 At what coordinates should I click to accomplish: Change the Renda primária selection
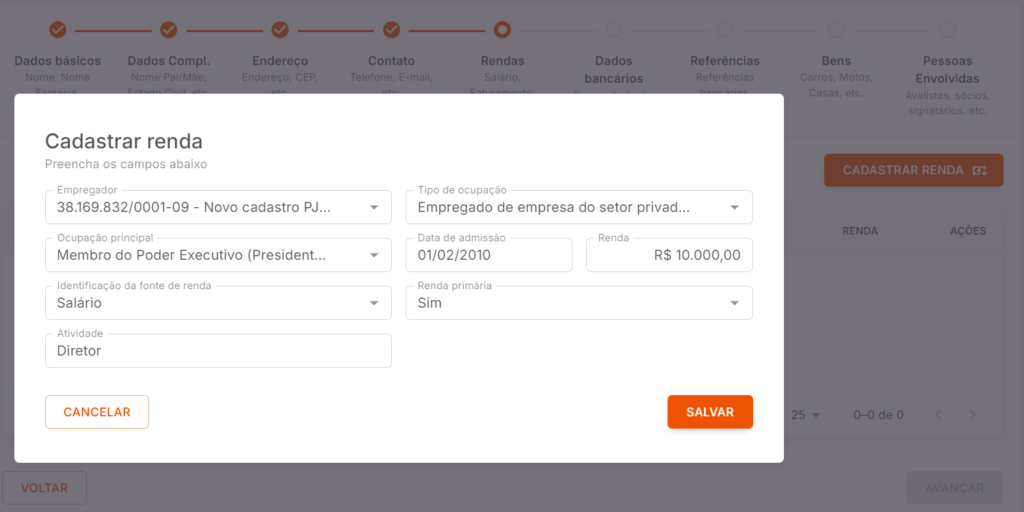point(579,303)
